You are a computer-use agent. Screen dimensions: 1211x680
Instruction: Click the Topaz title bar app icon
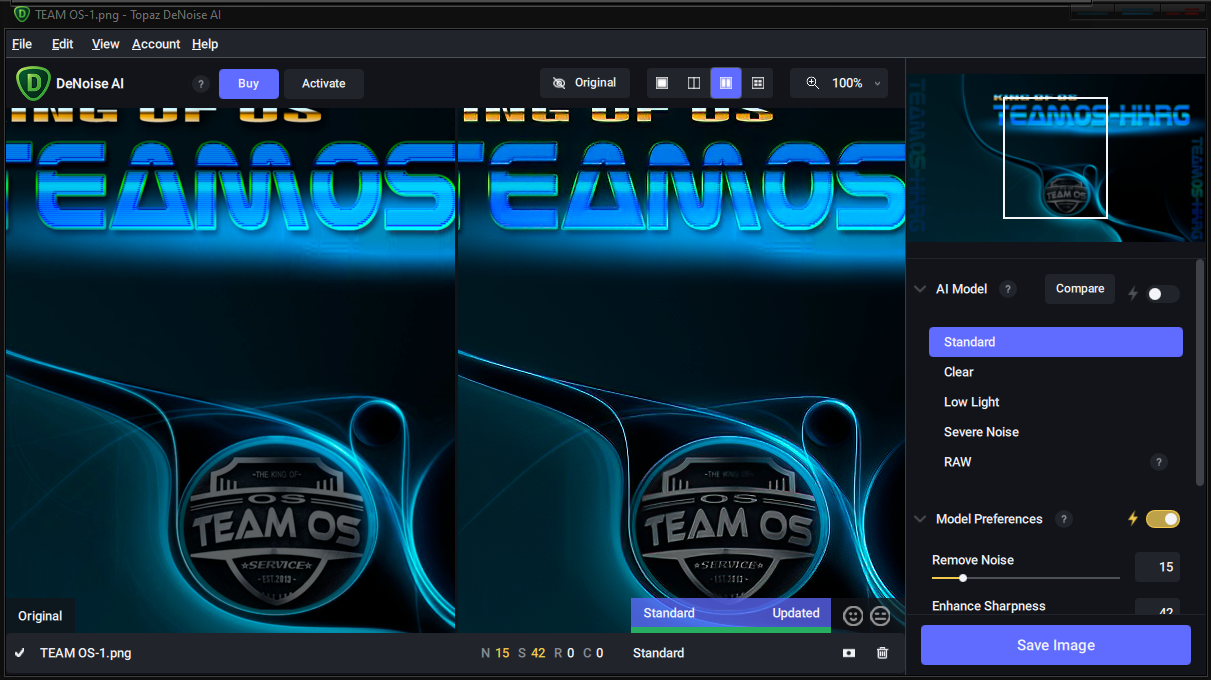(21, 14)
